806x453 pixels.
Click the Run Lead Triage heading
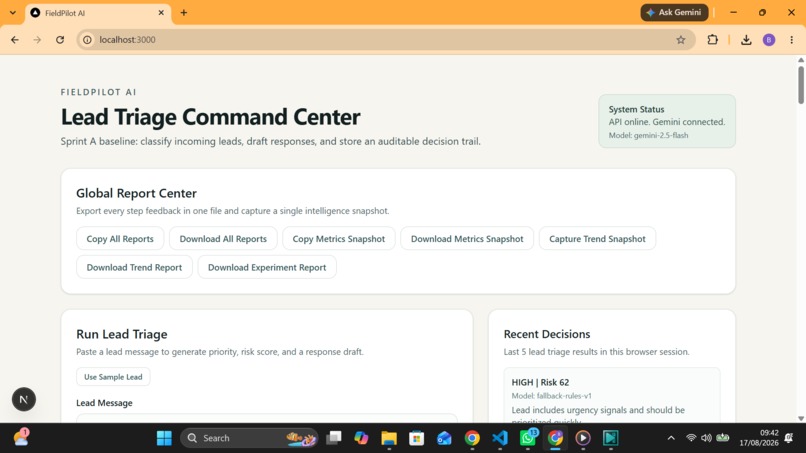coord(122,334)
